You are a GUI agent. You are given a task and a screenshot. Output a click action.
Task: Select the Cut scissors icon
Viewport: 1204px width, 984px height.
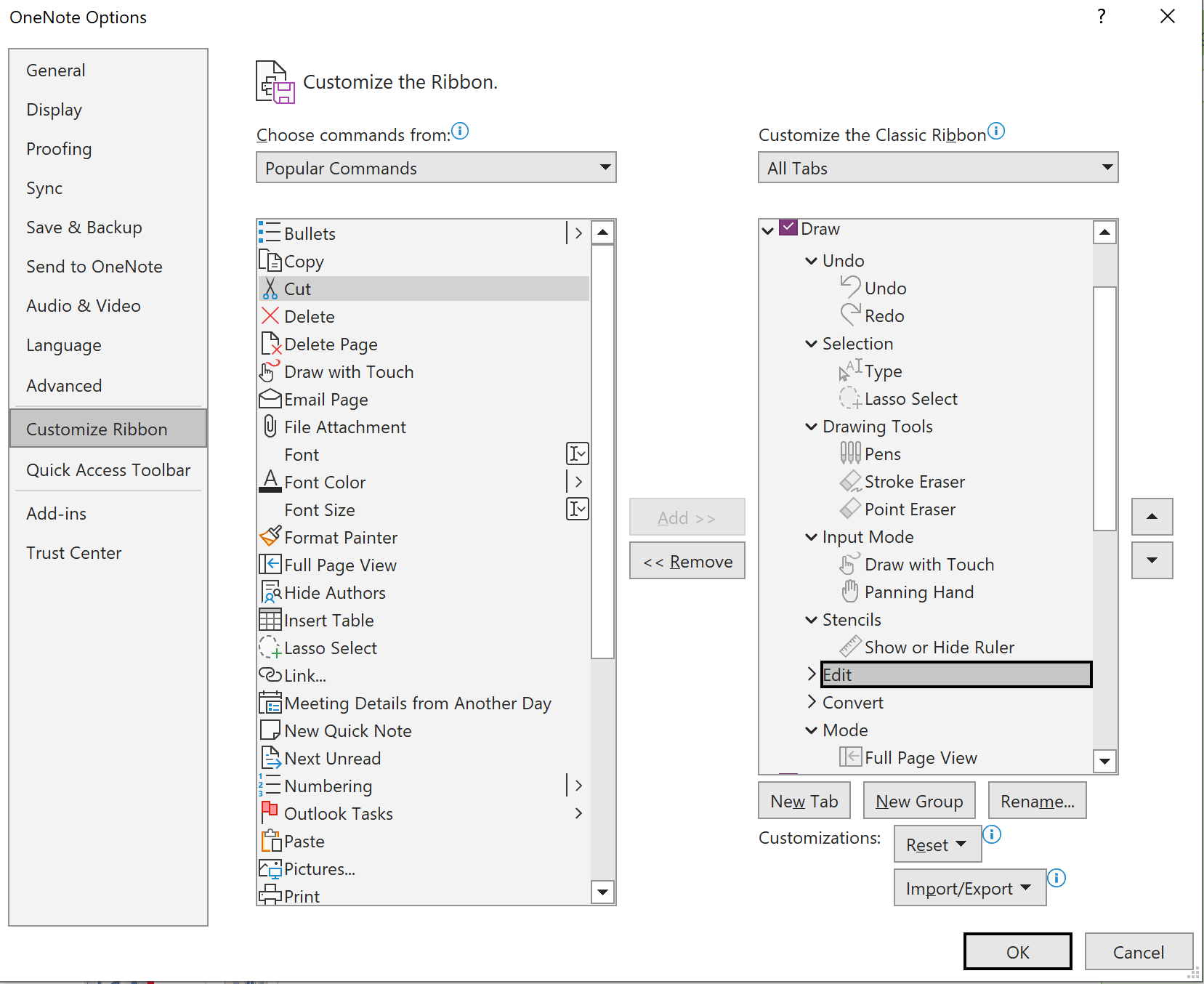pyautogui.click(x=270, y=289)
